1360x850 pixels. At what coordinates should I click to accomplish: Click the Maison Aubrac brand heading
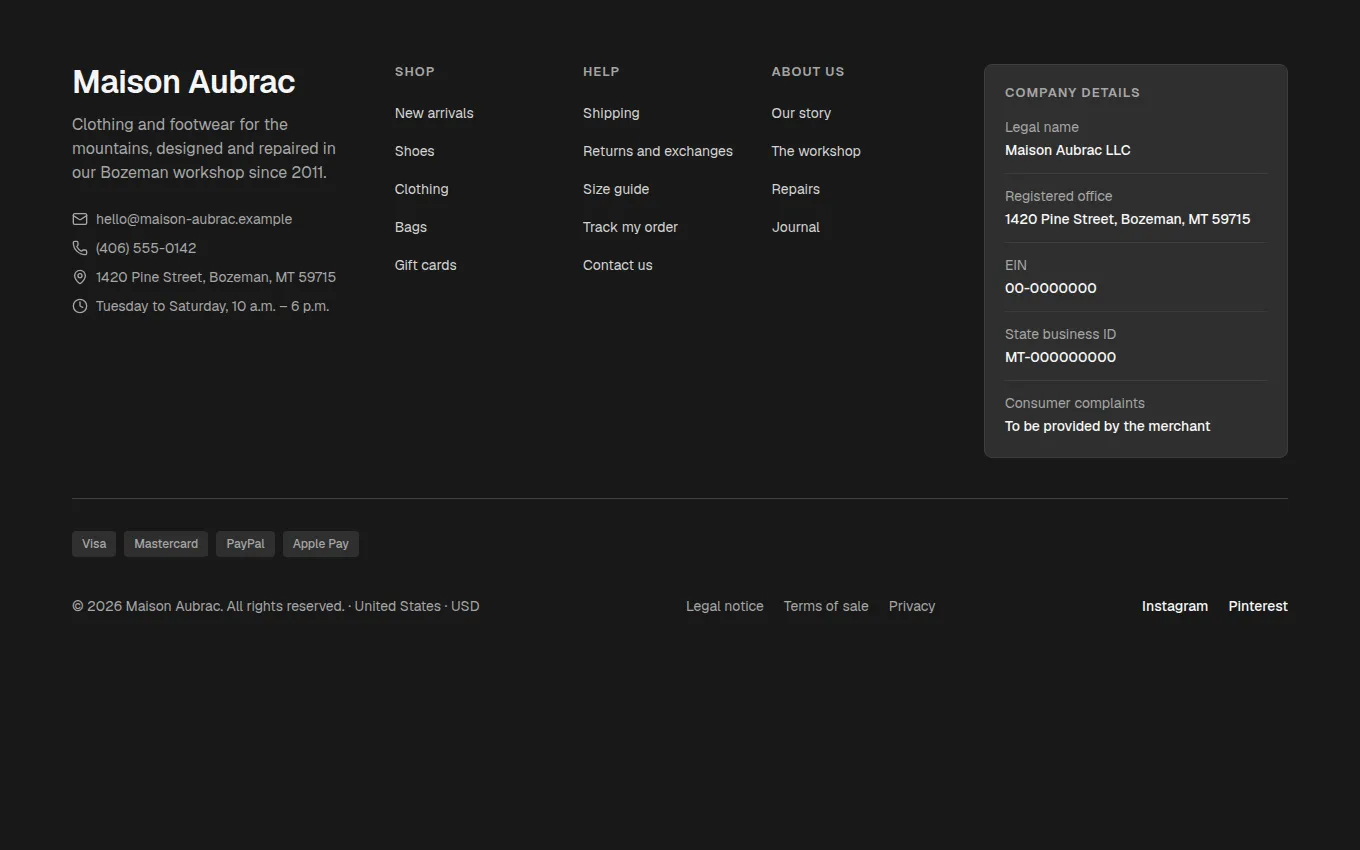coord(184,82)
